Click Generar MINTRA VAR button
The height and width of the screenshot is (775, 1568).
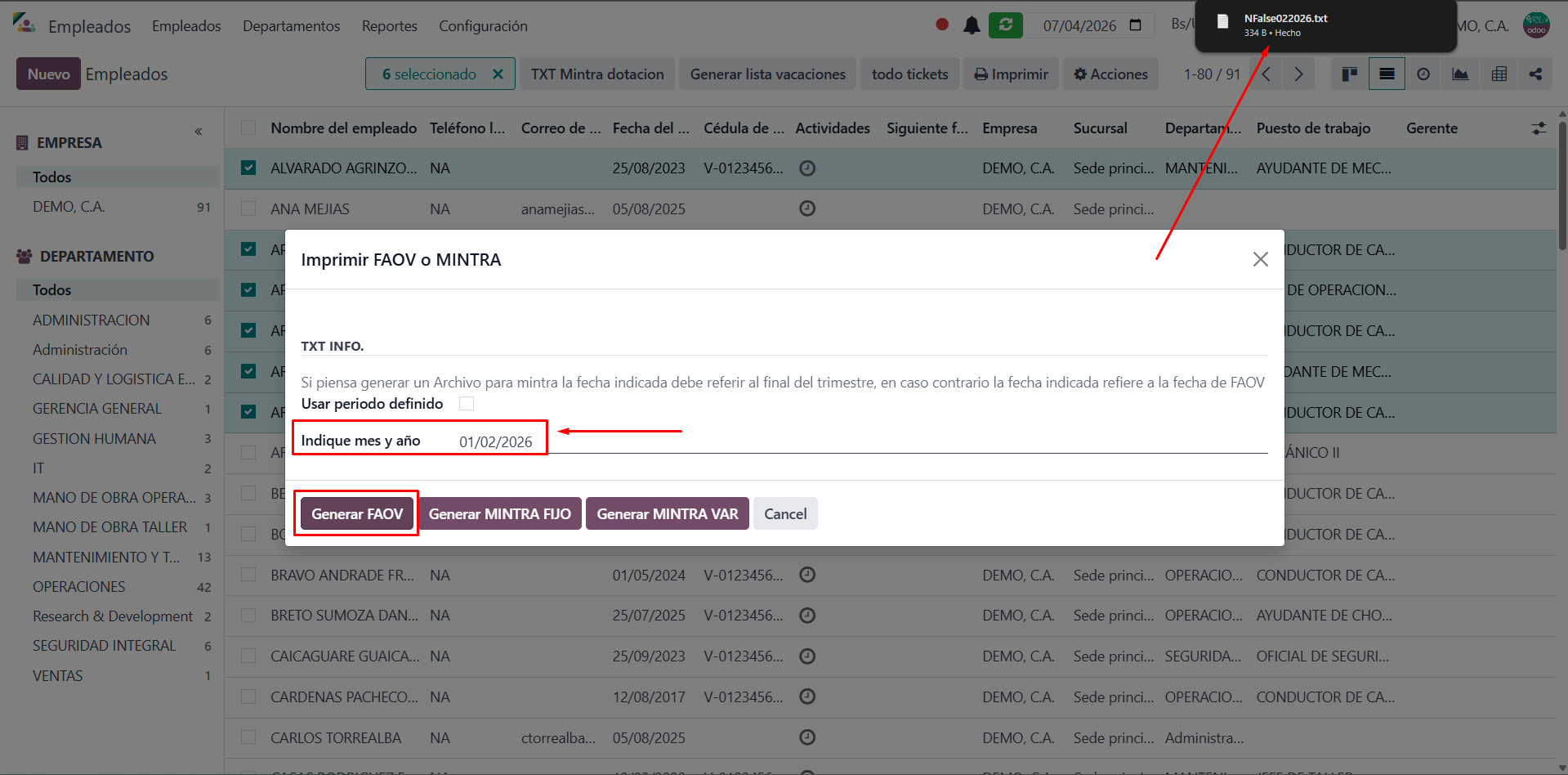pyautogui.click(x=667, y=514)
